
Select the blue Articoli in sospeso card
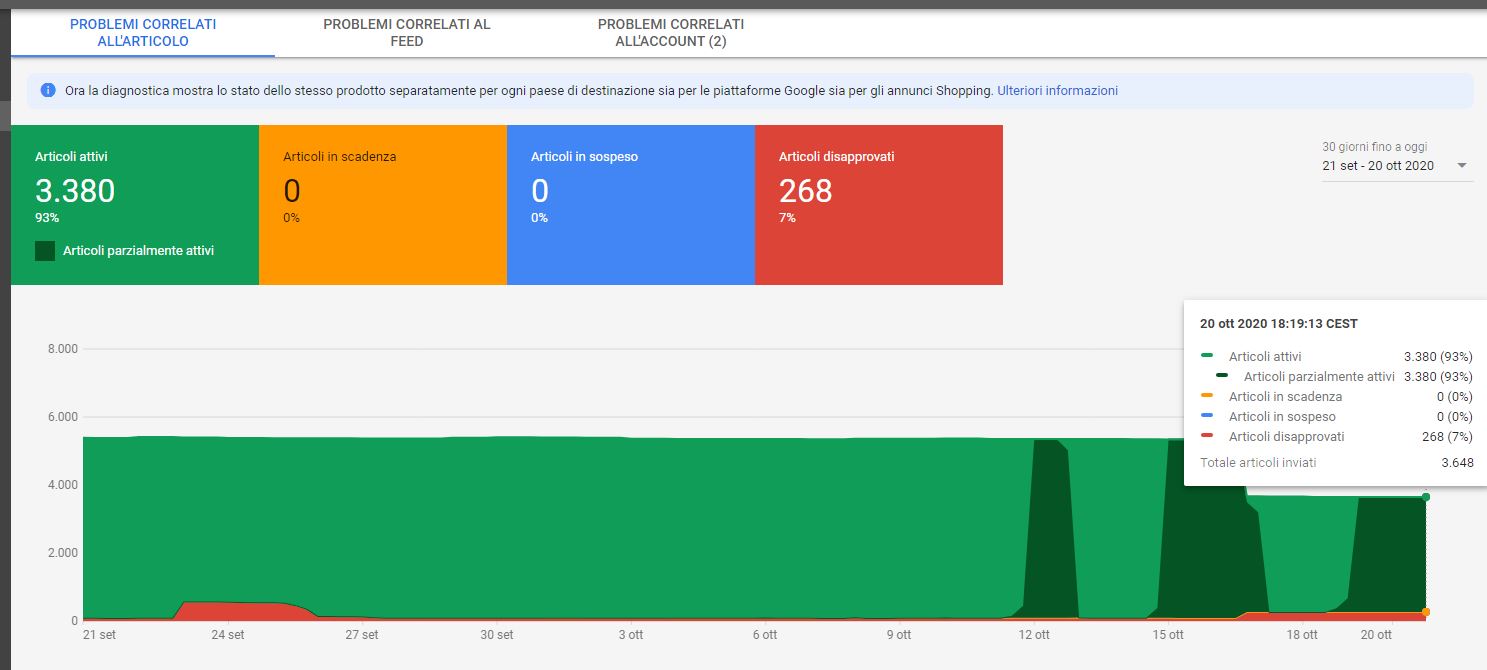coord(631,205)
